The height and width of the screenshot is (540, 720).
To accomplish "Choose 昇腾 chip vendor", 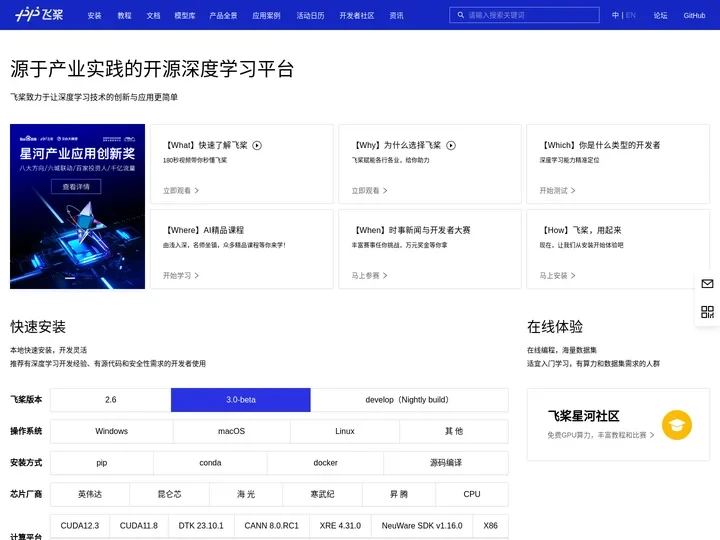I will click(x=399, y=494).
